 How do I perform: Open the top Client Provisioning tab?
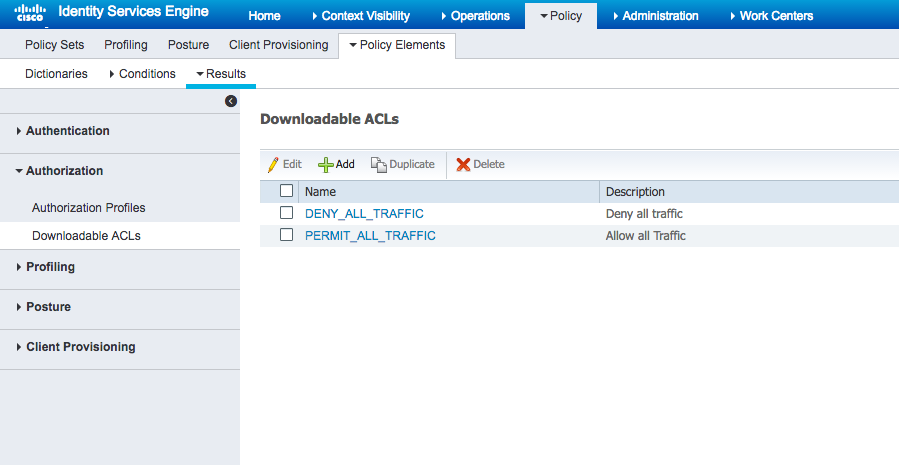pyautogui.click(x=279, y=45)
